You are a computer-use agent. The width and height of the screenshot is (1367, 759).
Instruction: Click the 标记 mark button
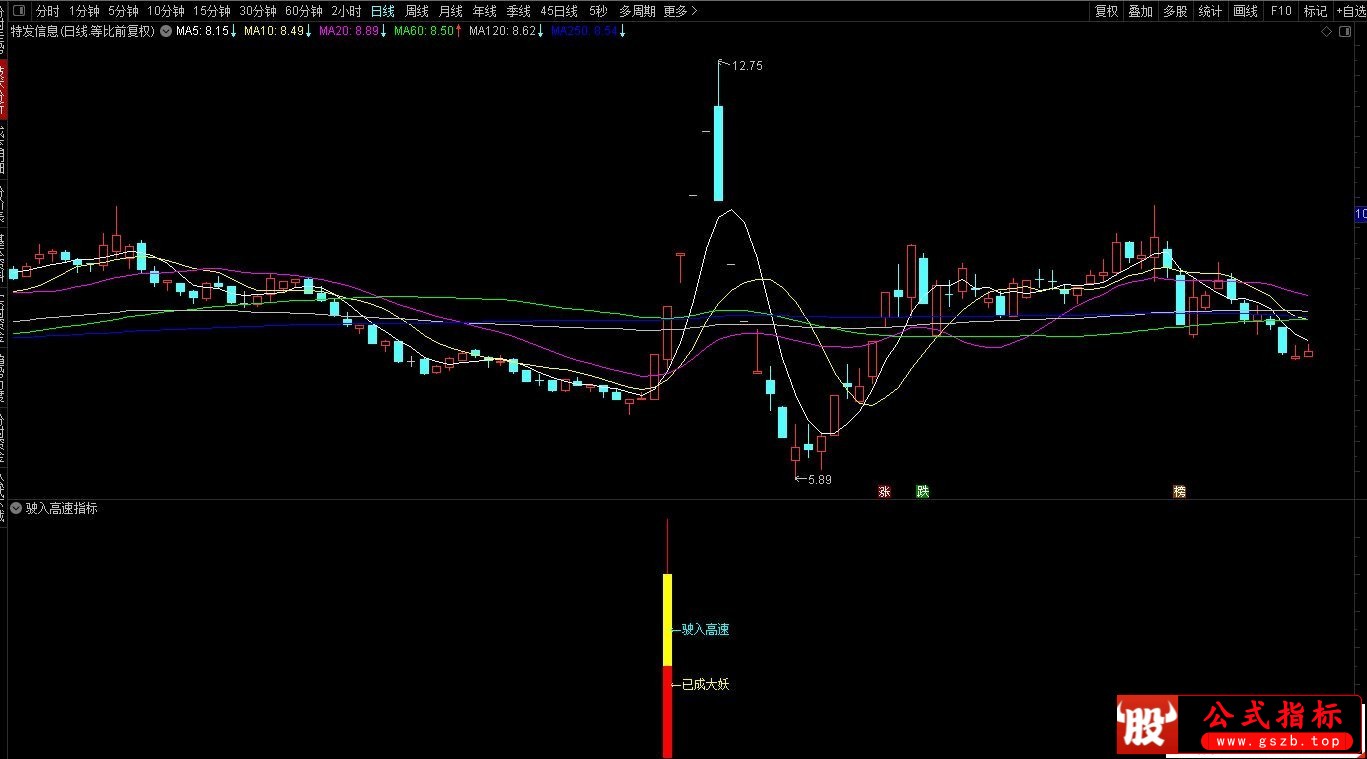(x=1315, y=11)
